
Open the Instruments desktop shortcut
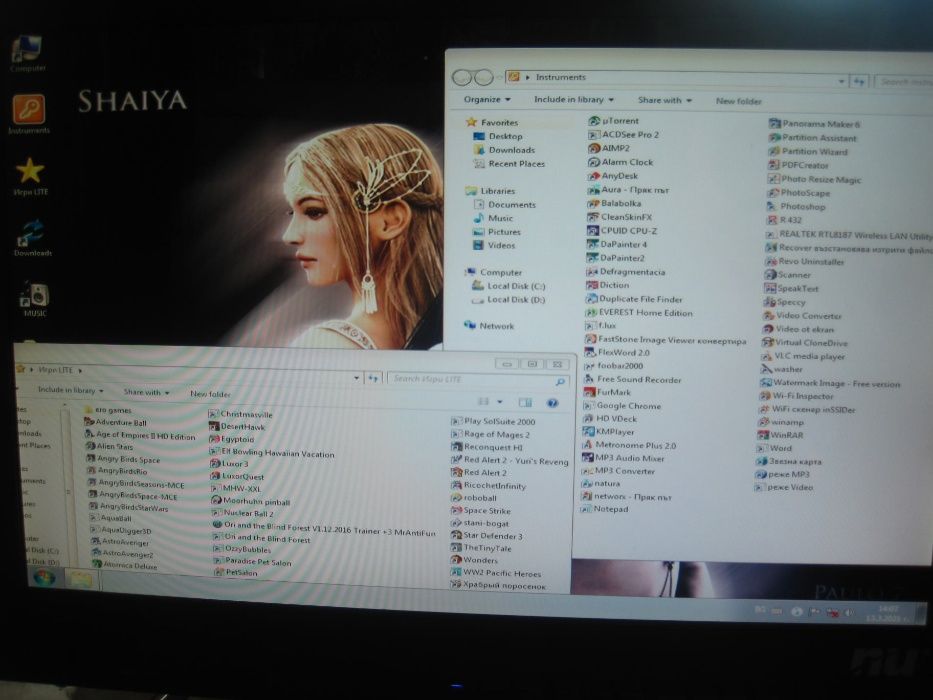point(29,114)
